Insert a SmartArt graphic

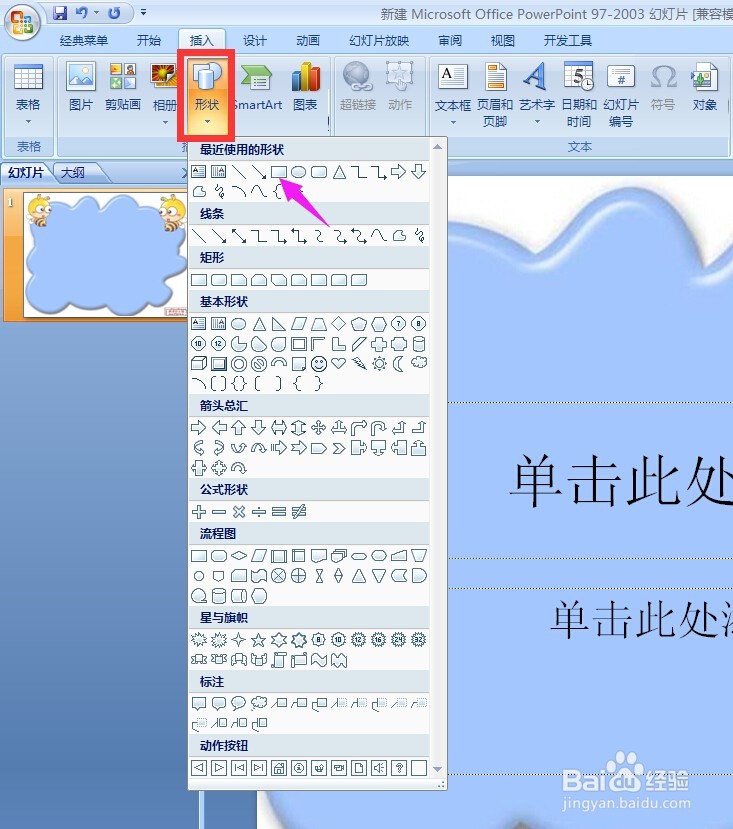coord(258,87)
